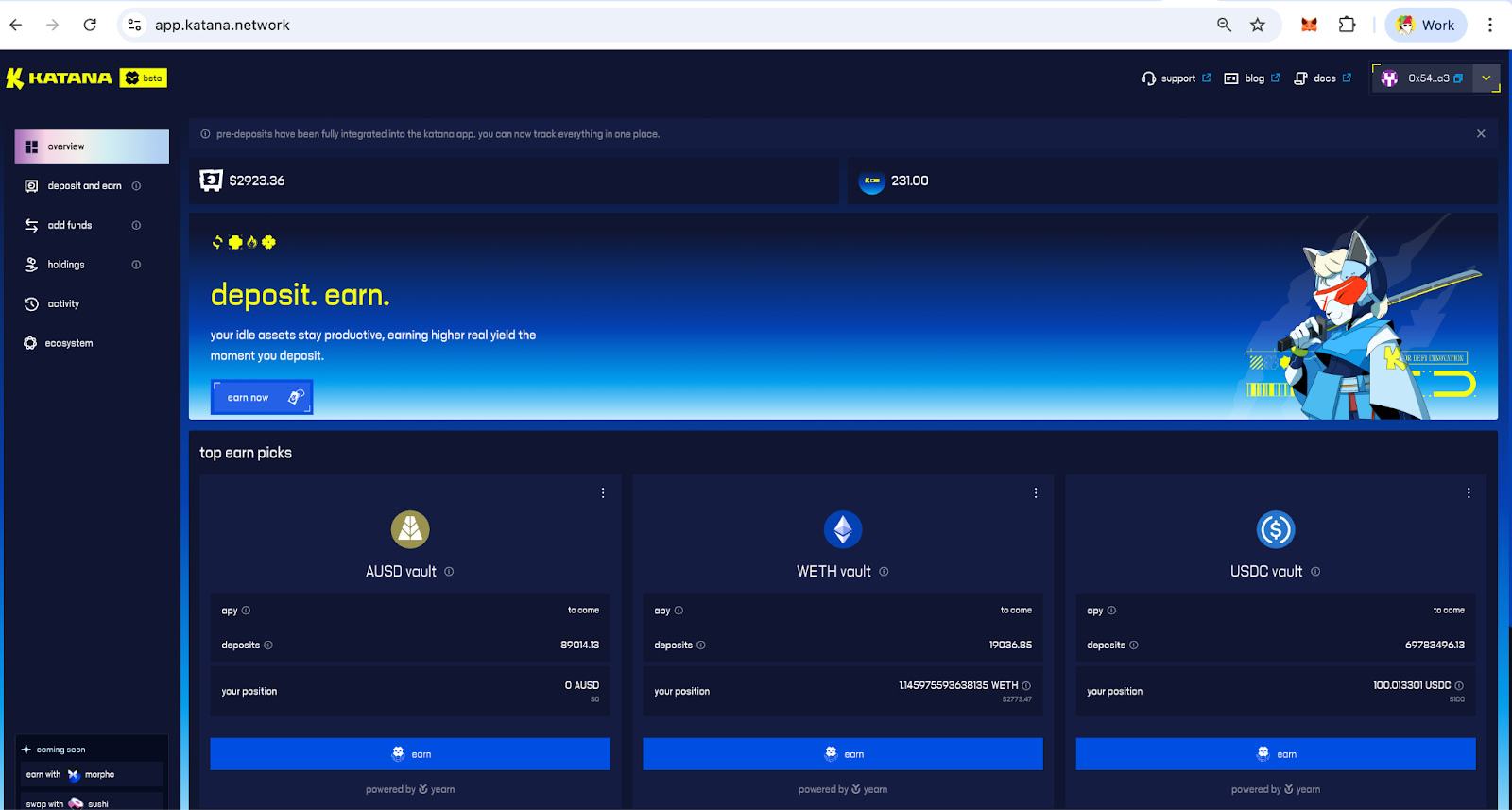The width and height of the screenshot is (1512, 810).
Task: Click info icon next to AUSD vault
Action: click(449, 572)
